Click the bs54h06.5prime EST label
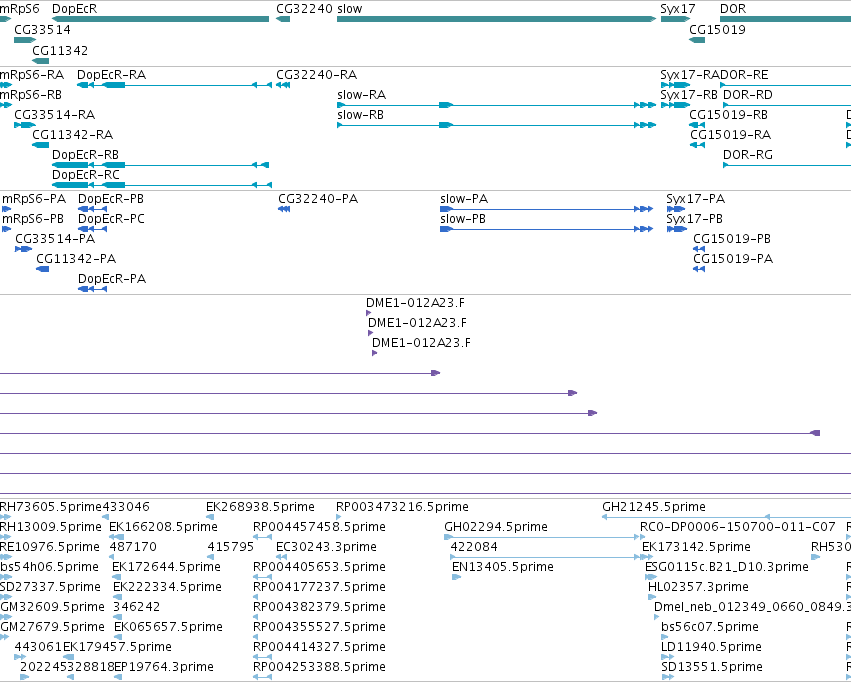Screen dimensions: 851x682 tap(49, 567)
